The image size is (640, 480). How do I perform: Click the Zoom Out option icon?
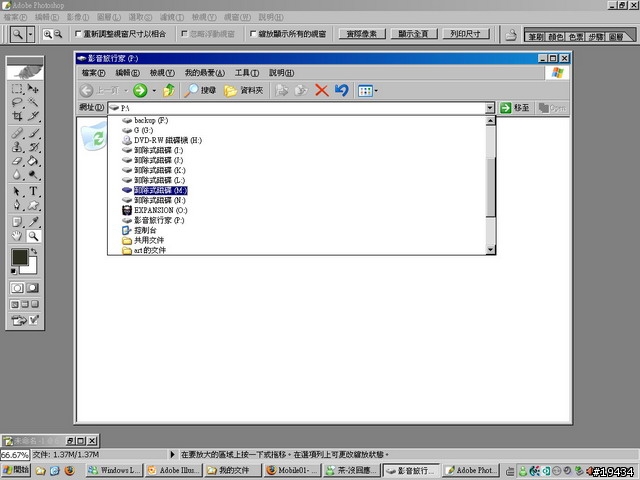point(58,34)
